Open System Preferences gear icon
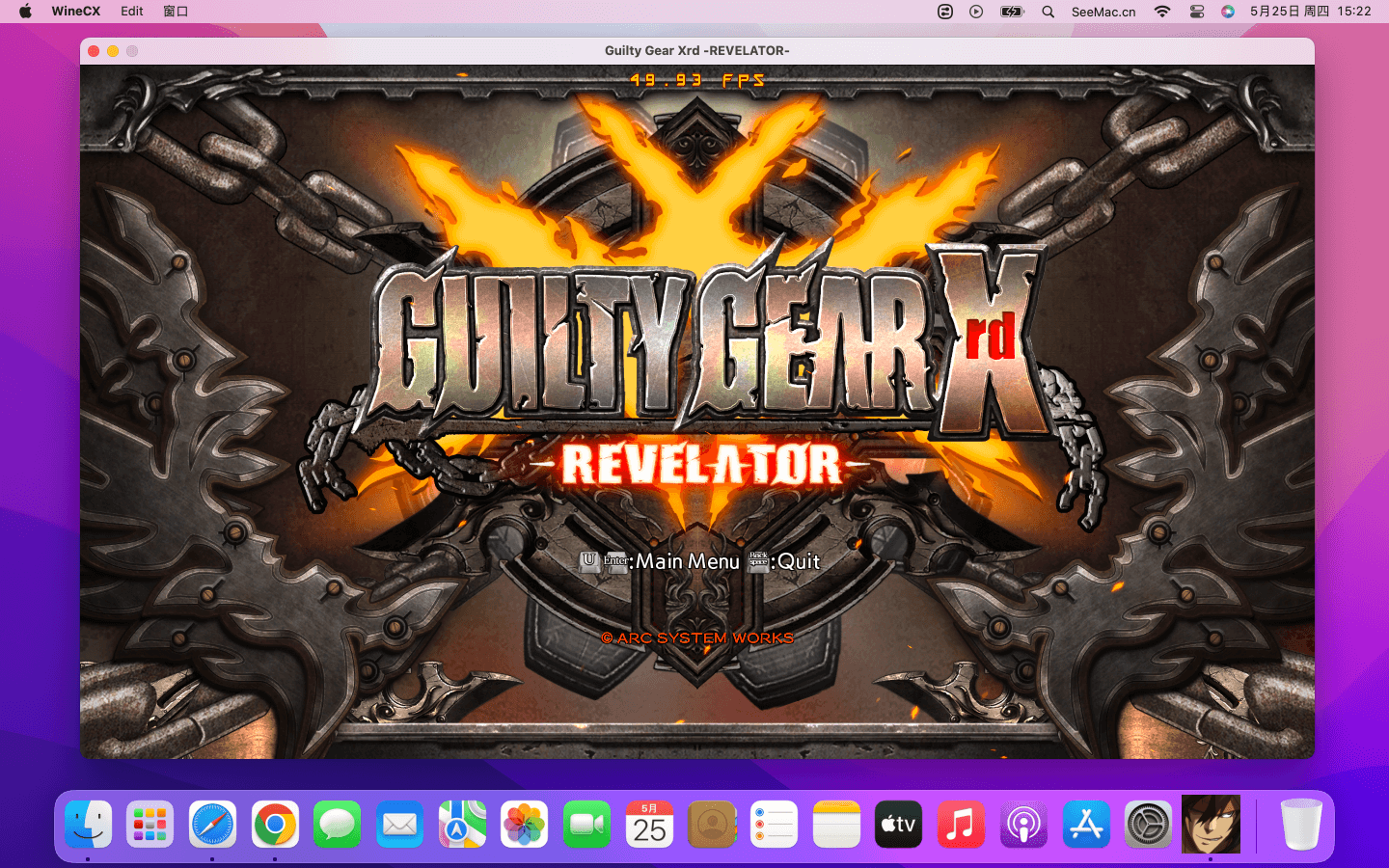Image resolution: width=1389 pixels, height=868 pixels. 1148,825
